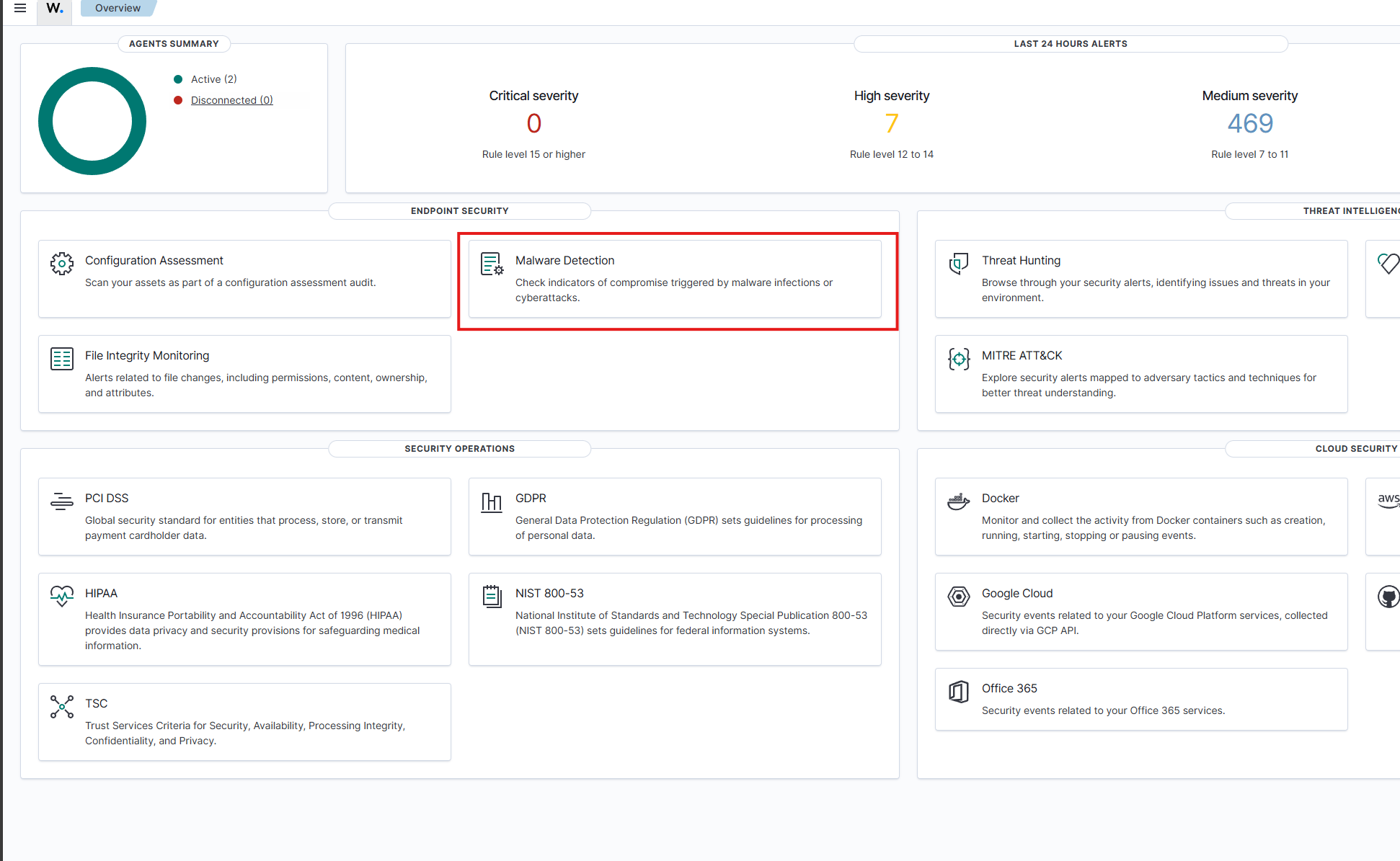Image resolution: width=1400 pixels, height=861 pixels.
Task: Click the Malware Detection icon
Action: 492,264
